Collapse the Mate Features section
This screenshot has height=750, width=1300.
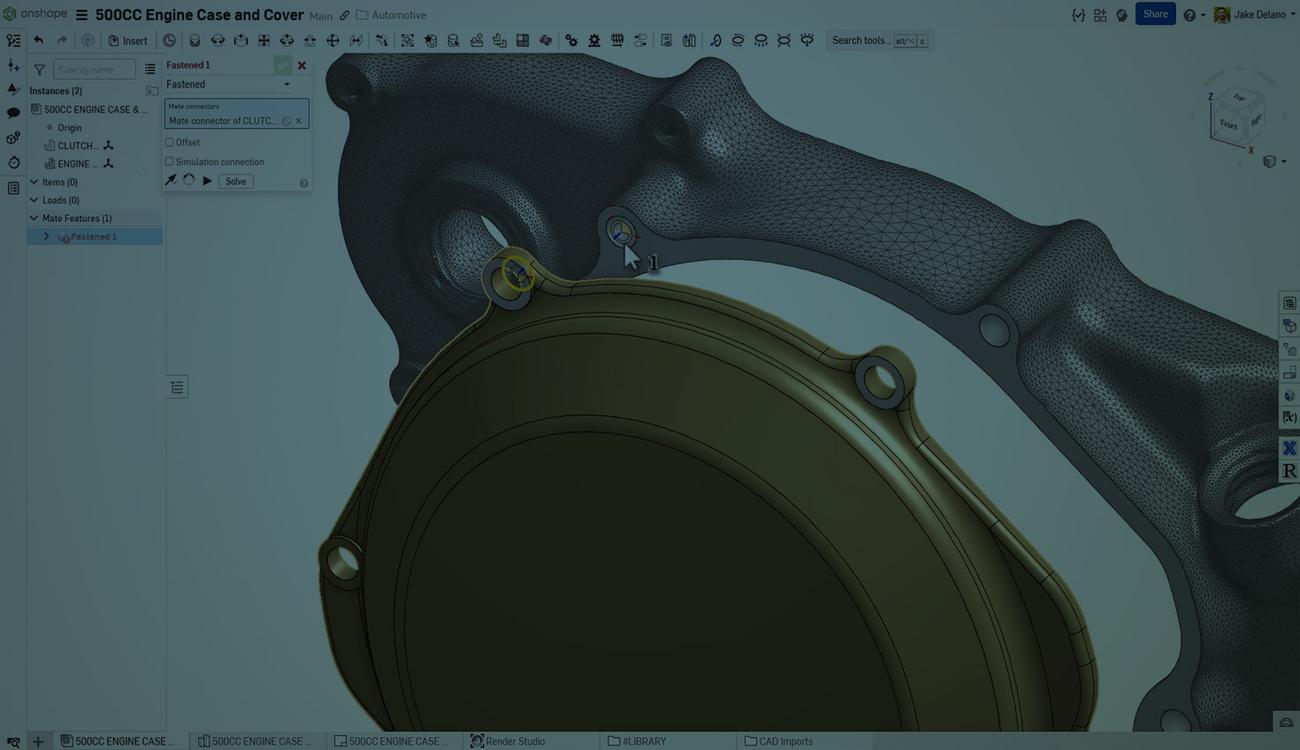pyautogui.click(x=33, y=217)
